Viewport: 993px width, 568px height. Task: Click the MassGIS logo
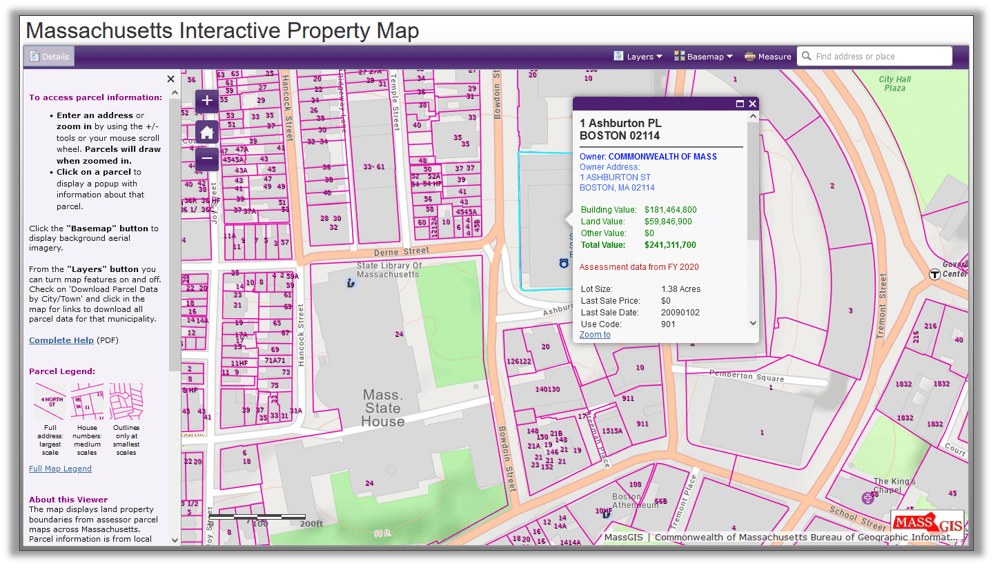click(927, 523)
